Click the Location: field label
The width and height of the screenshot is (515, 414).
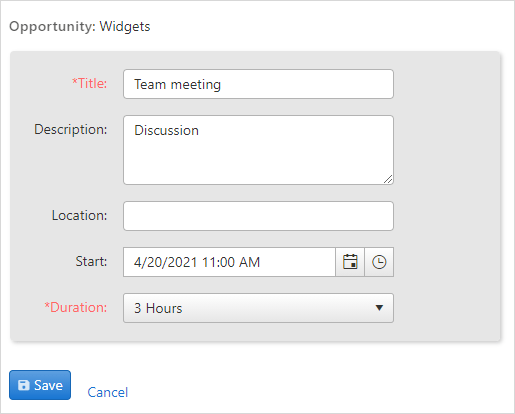coord(79,215)
